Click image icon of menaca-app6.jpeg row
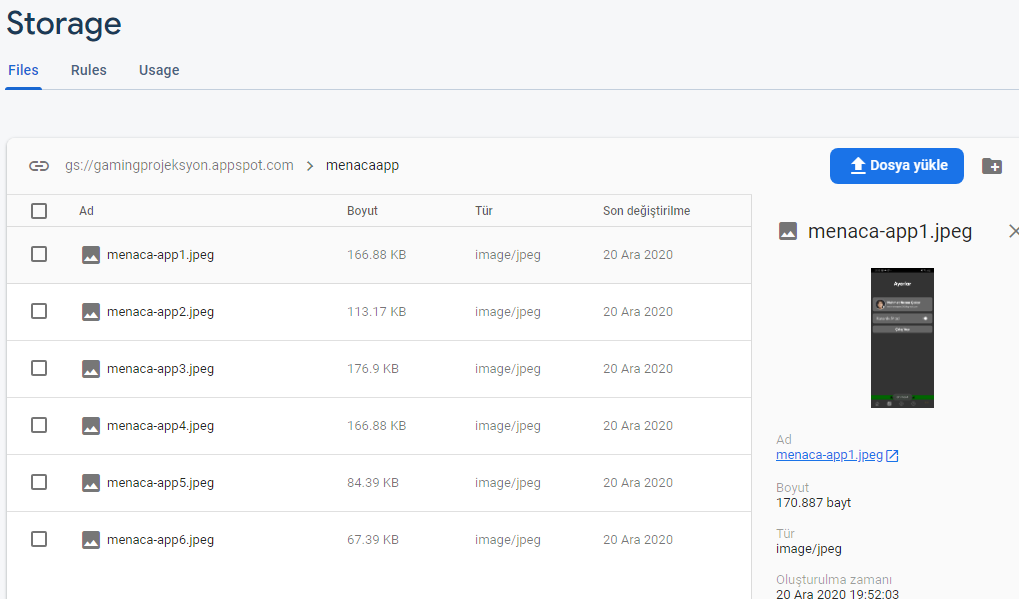The width and height of the screenshot is (1019, 599). [x=91, y=540]
